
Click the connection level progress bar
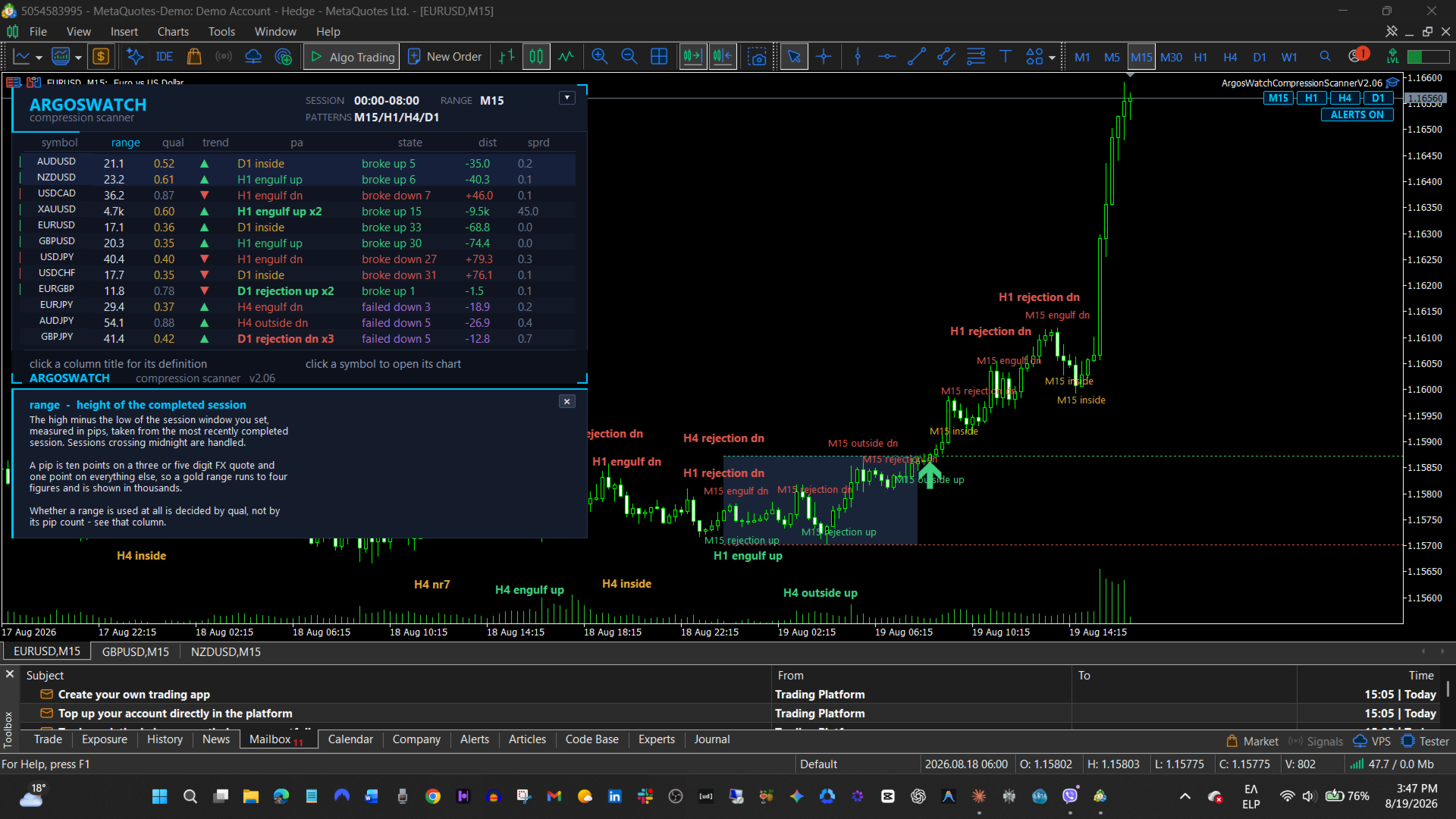[x=1428, y=57]
